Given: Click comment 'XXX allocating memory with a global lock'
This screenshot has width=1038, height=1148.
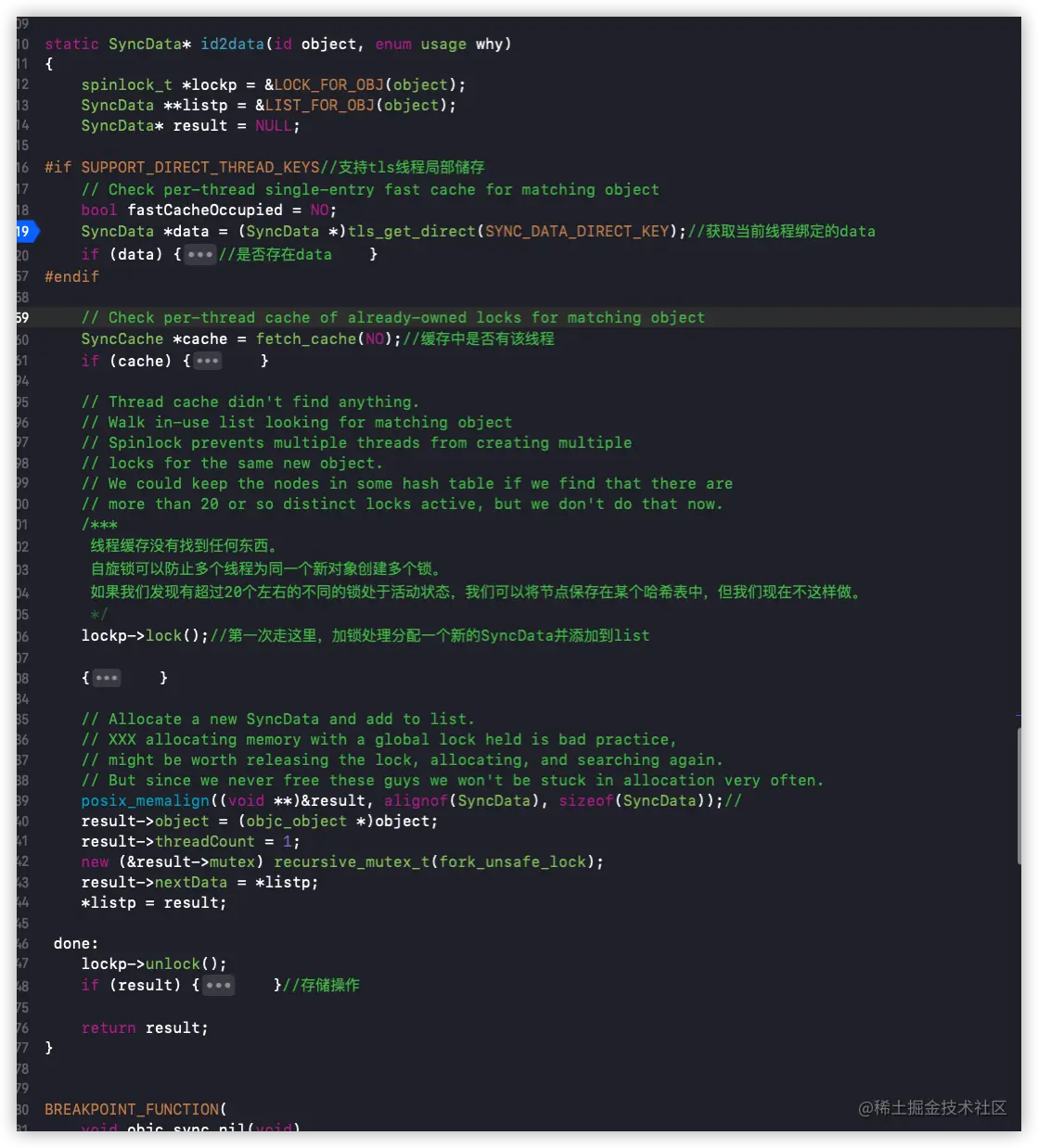Looking at the screenshot, I should click(x=379, y=739).
